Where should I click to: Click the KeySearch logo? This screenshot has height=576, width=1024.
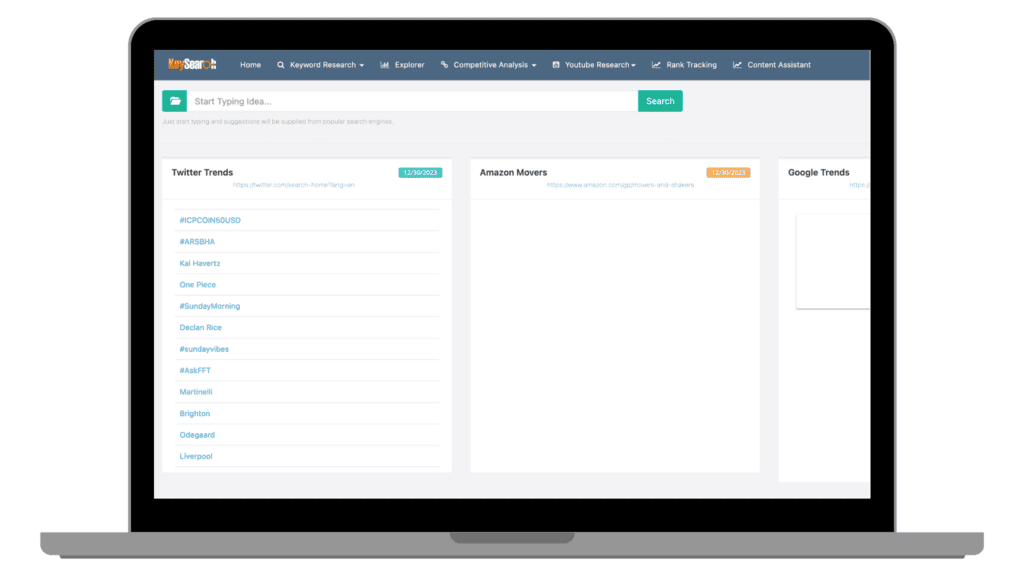[192, 64]
